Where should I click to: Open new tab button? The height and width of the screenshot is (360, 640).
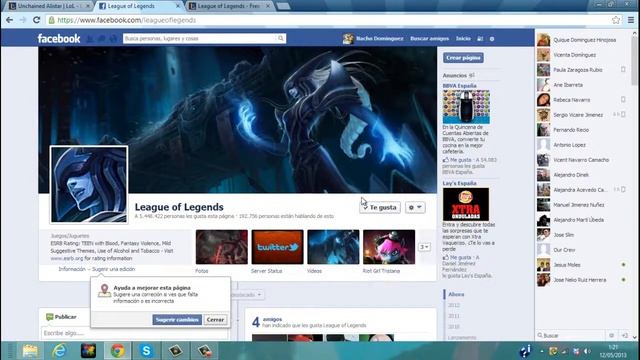(x=283, y=6)
